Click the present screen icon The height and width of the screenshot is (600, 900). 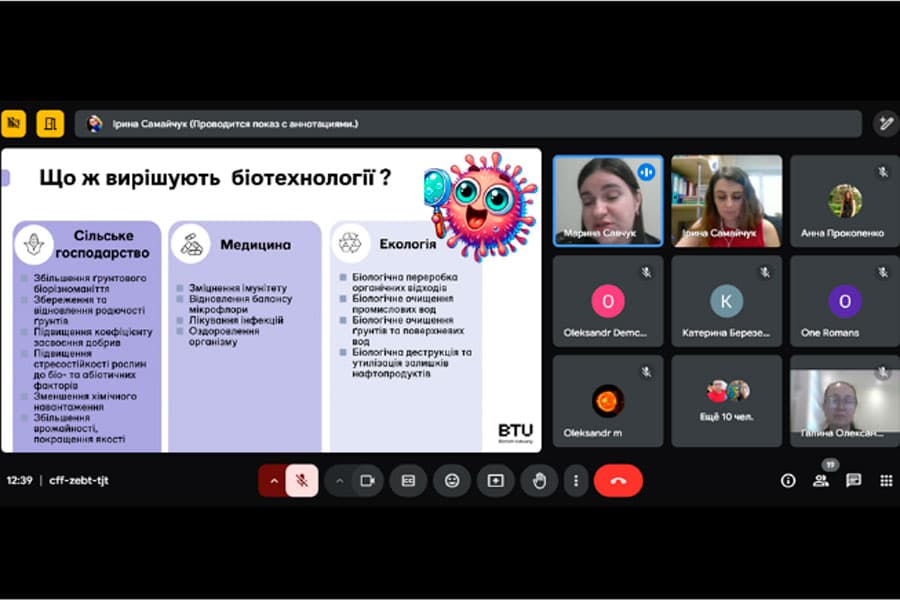tap(495, 481)
